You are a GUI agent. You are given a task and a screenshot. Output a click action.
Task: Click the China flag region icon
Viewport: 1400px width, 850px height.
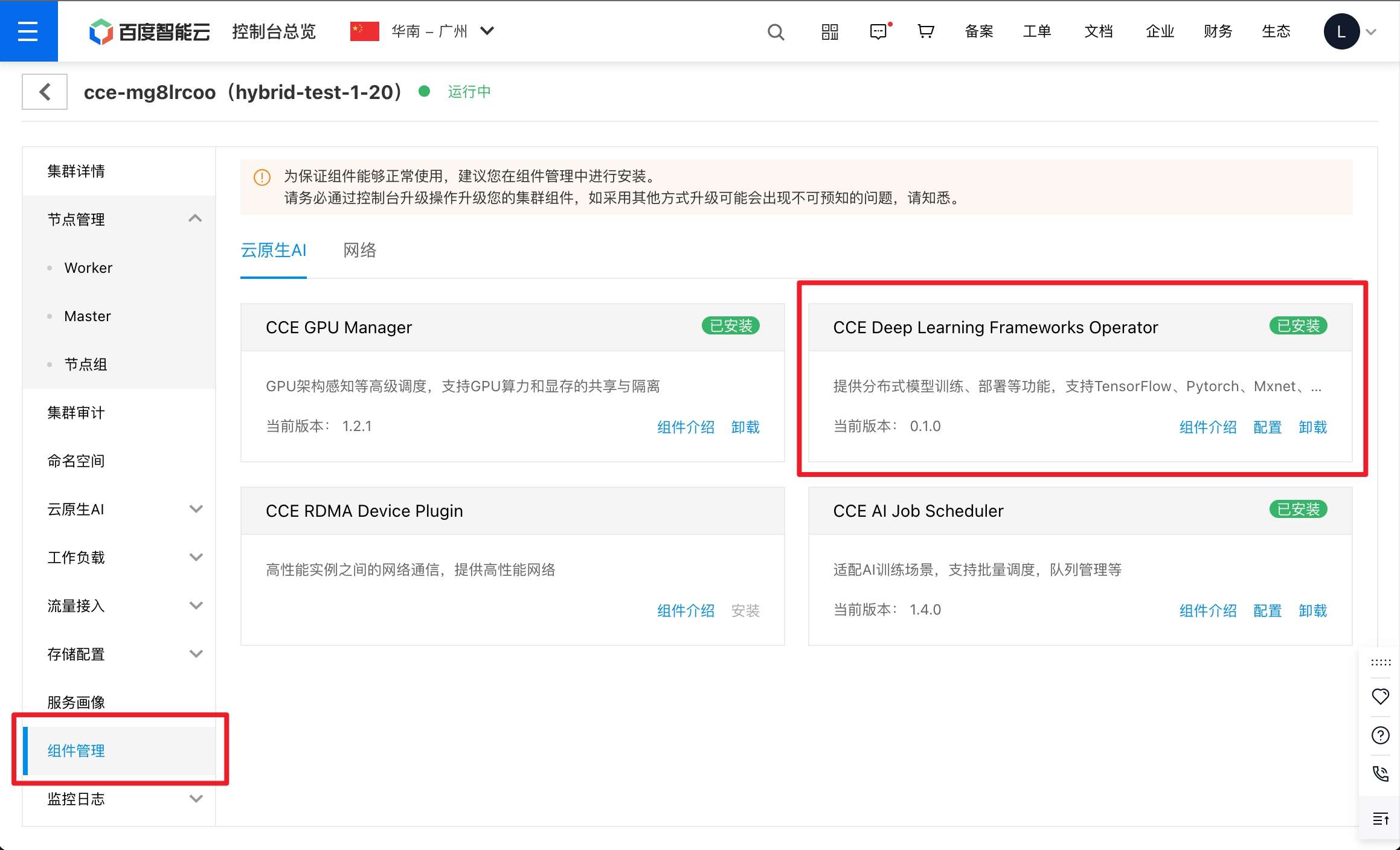point(364,31)
